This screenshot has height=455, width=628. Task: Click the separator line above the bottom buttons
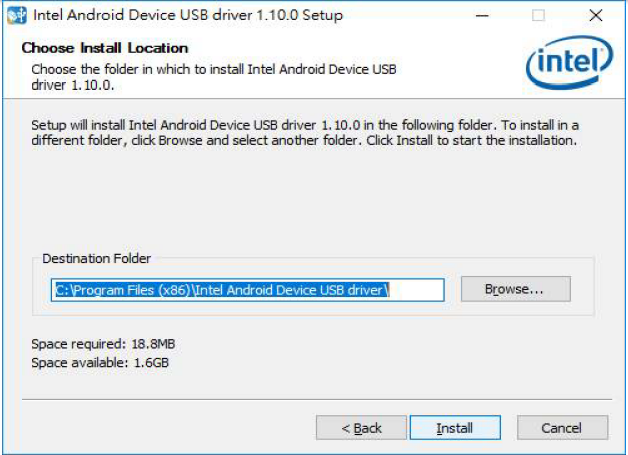(x=314, y=401)
